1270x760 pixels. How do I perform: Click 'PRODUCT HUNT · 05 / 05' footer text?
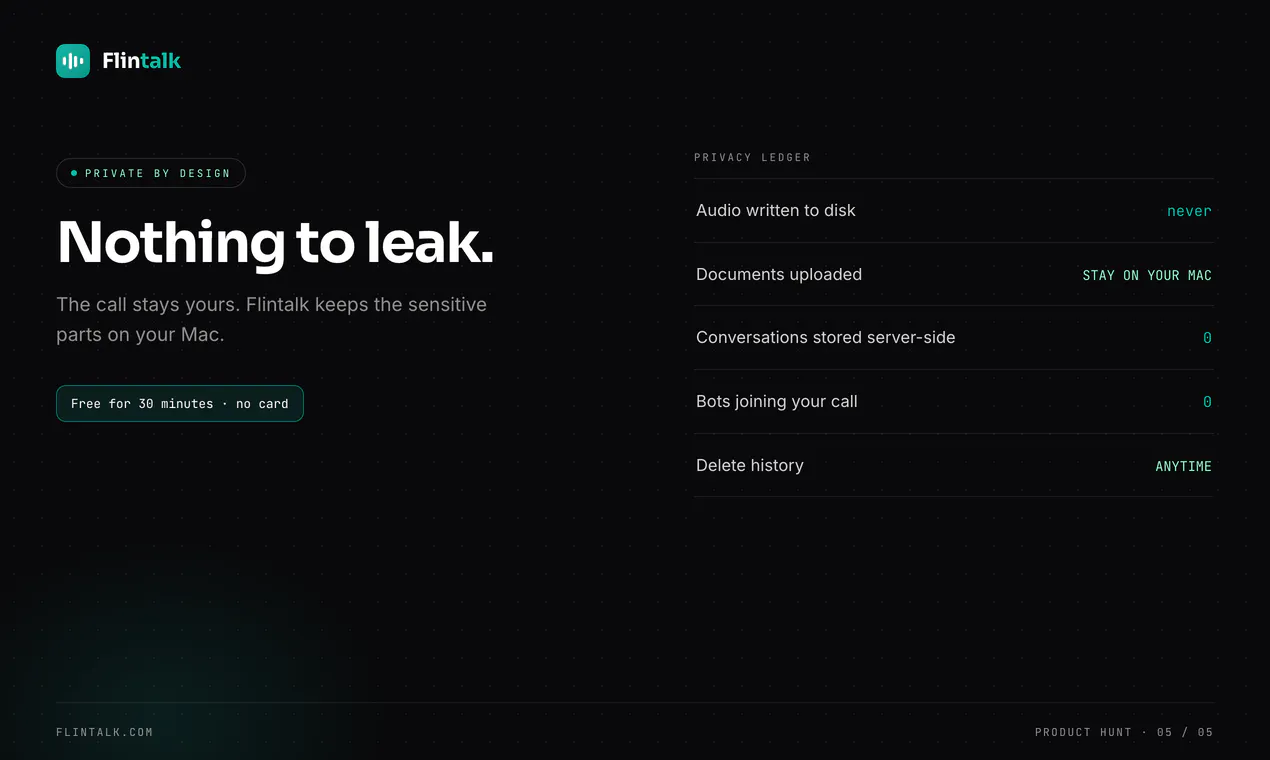[1124, 732]
